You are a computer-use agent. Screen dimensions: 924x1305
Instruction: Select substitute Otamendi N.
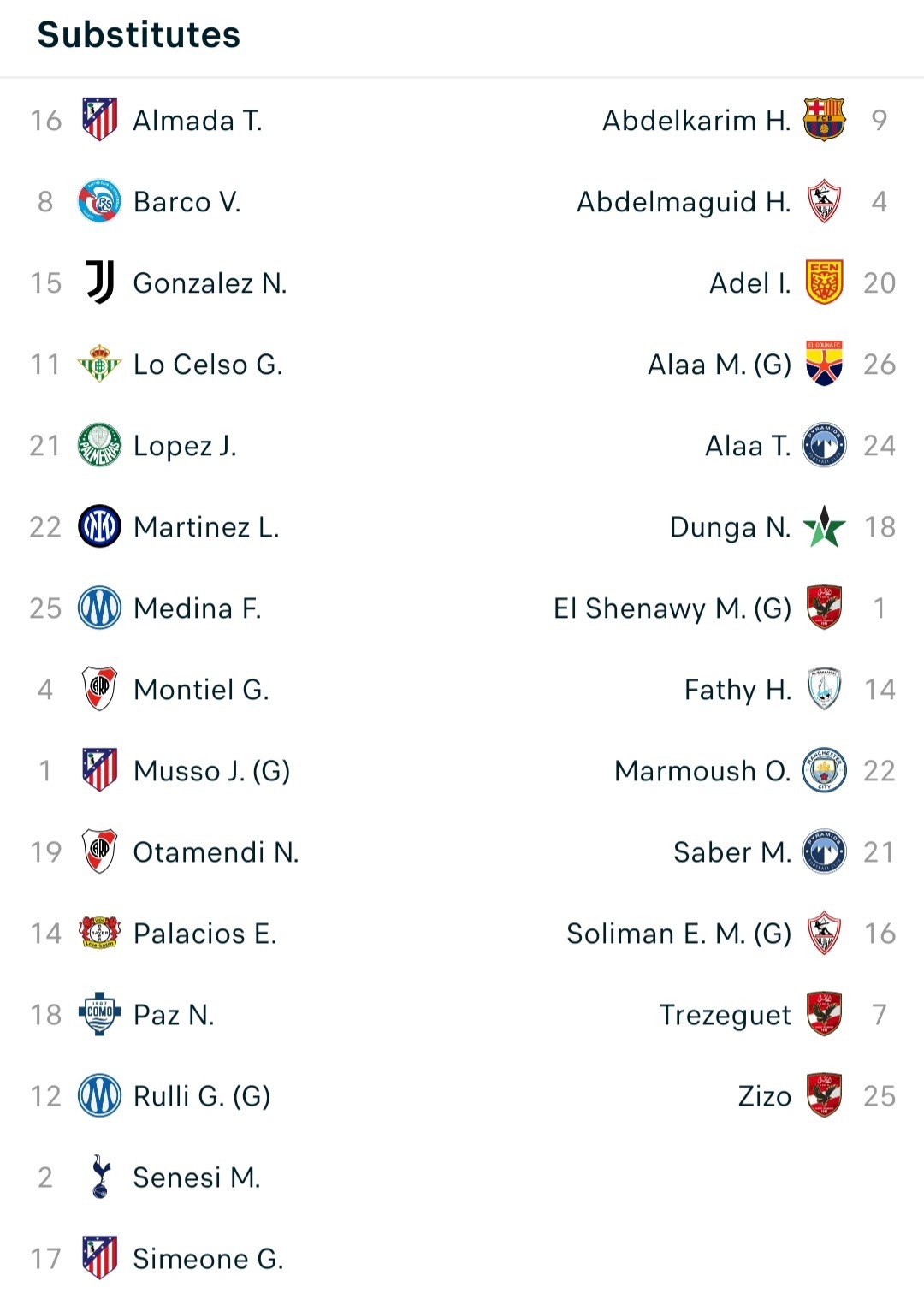[x=216, y=852]
